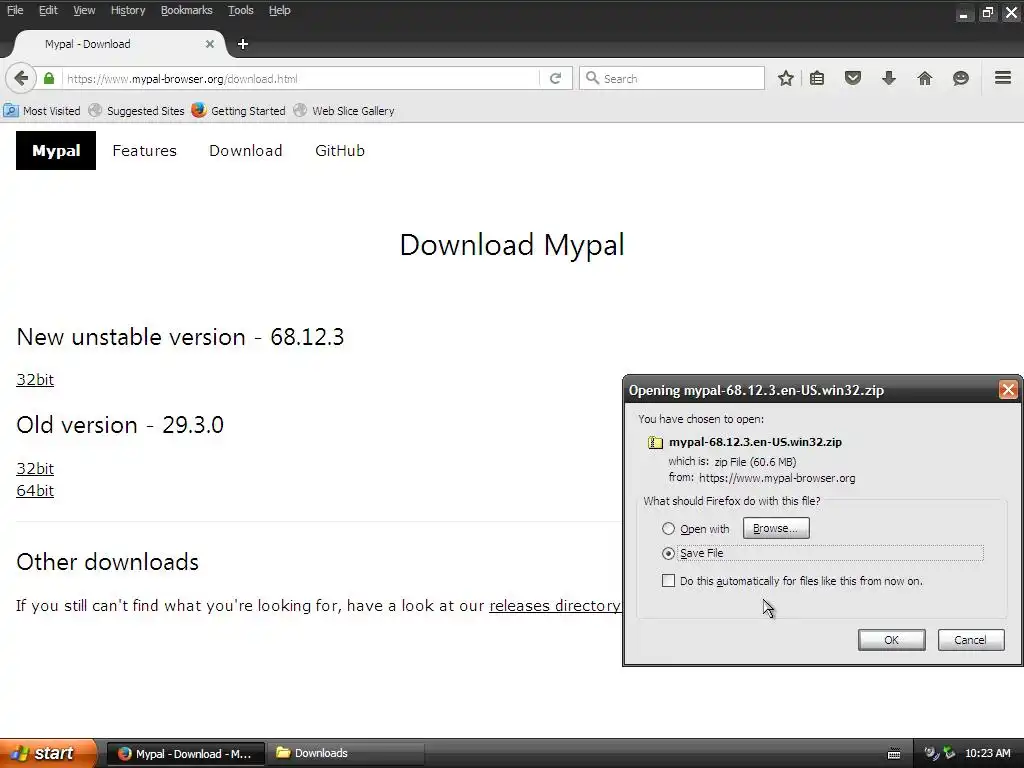Open the Tools menu
This screenshot has width=1024, height=768.
click(240, 10)
